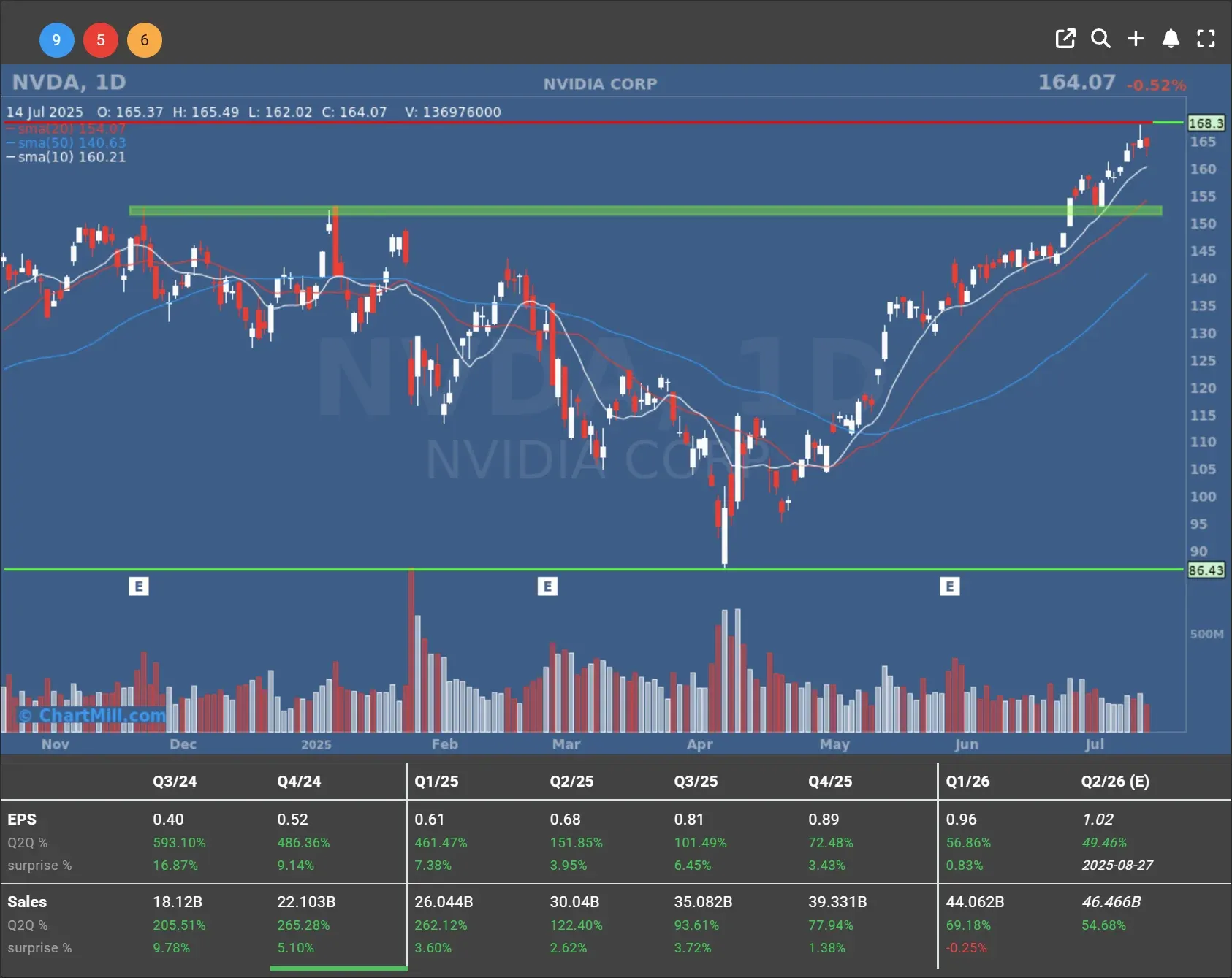The height and width of the screenshot is (978, 1232).
Task: Click EPS value 0.96
Action: (x=961, y=820)
